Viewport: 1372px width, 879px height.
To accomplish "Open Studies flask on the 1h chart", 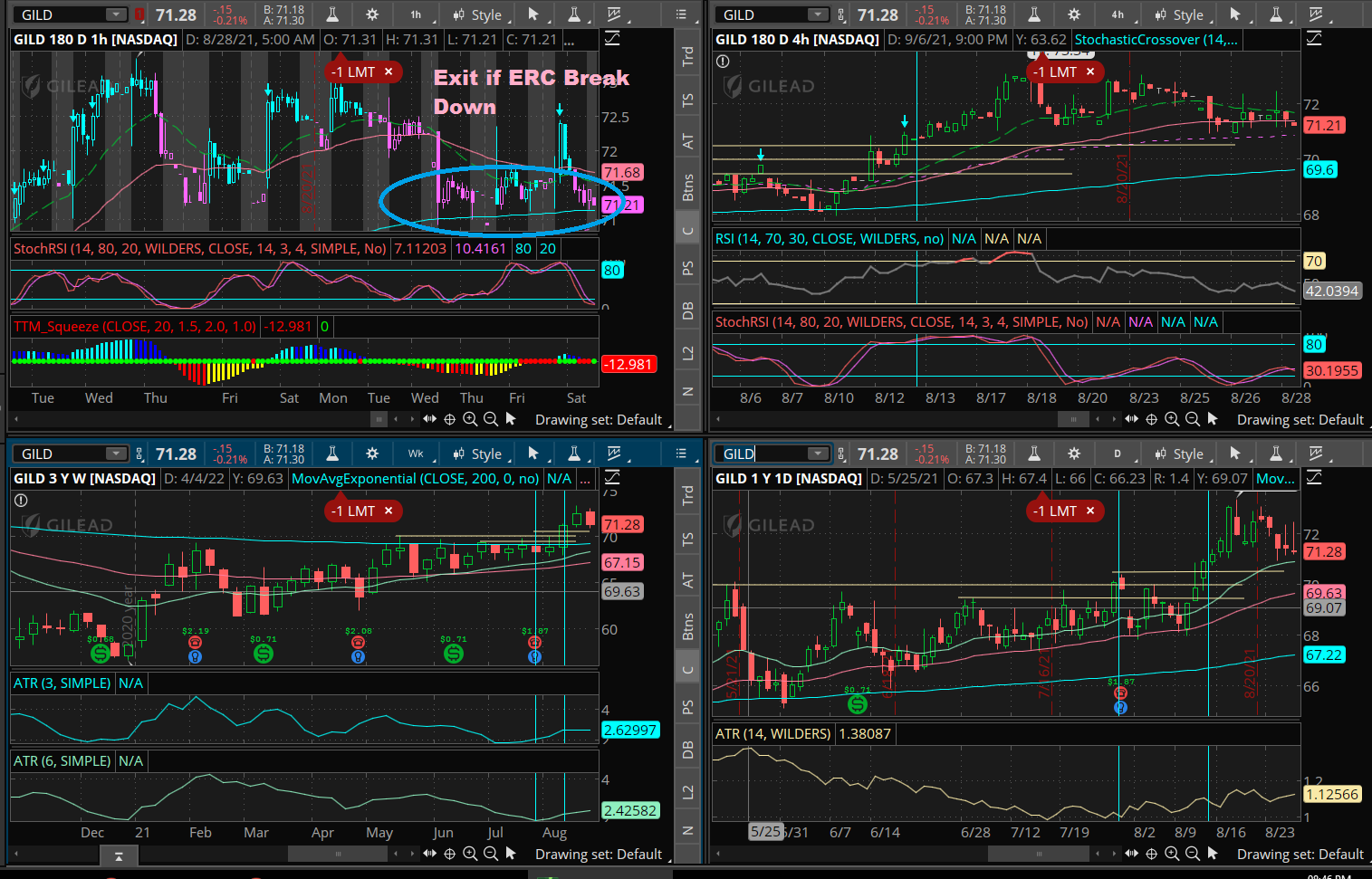I will point(332,14).
